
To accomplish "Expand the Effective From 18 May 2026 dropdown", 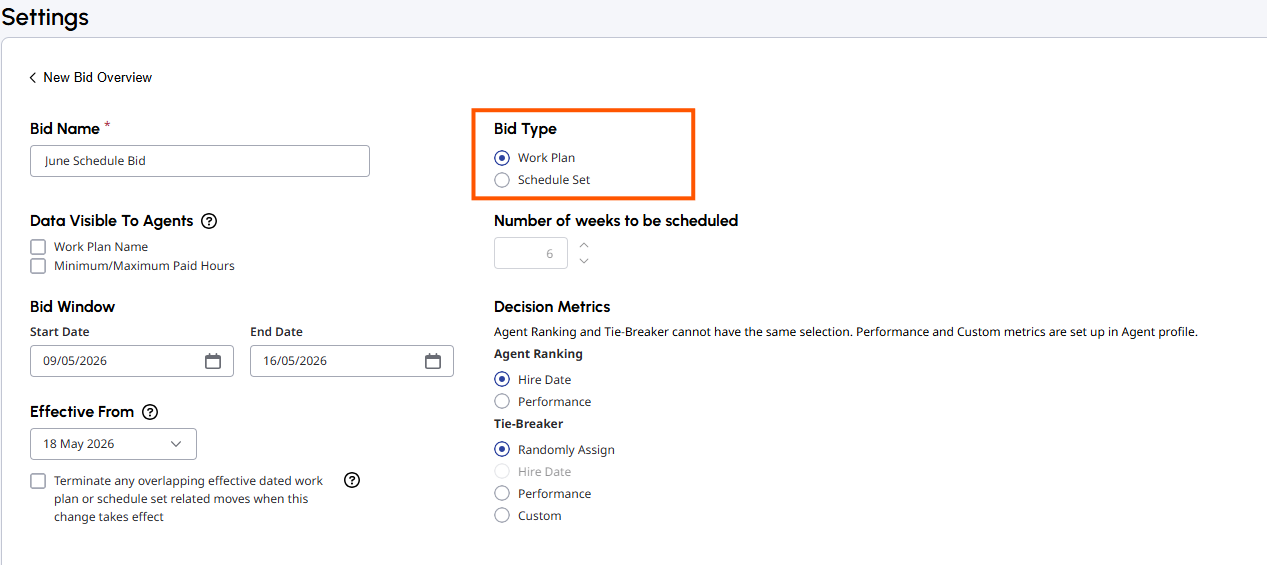I will [x=113, y=444].
